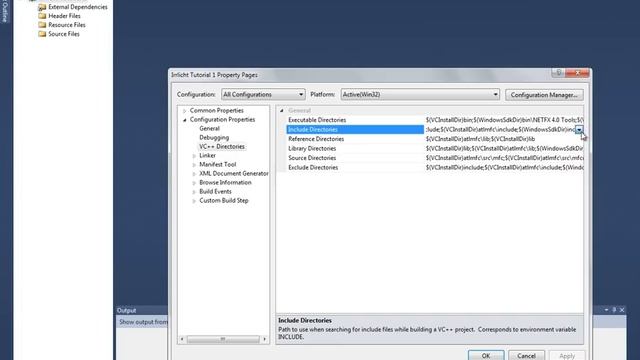Open the Configuration dropdown

[263, 94]
